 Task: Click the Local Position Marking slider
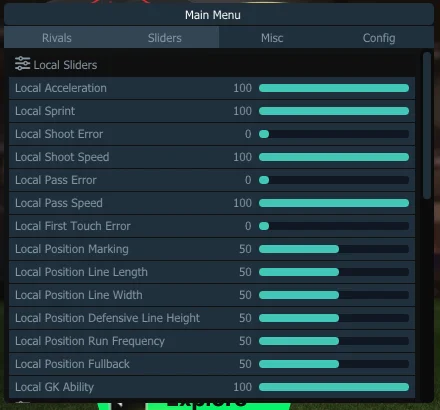click(x=334, y=249)
